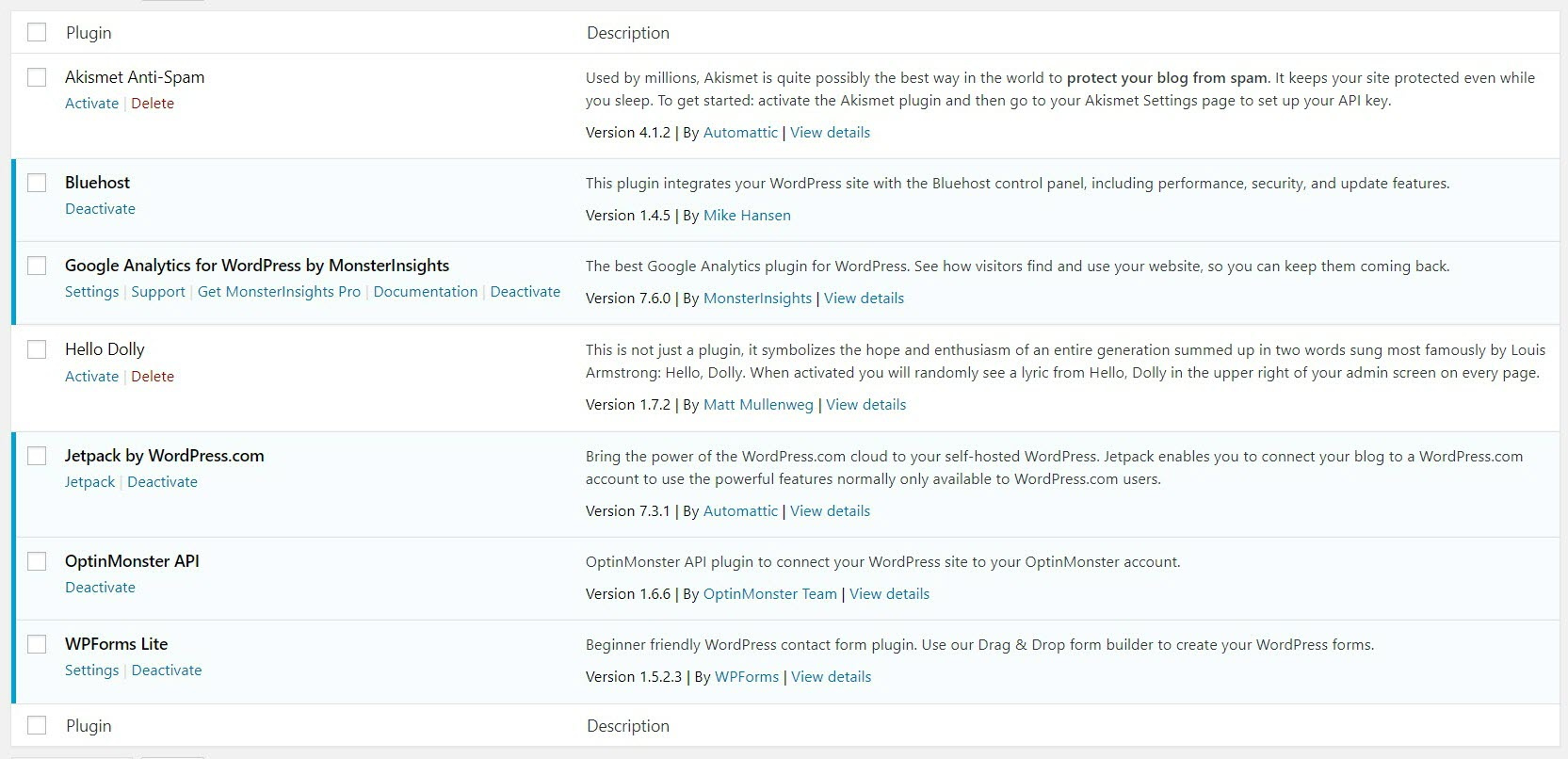Open the Matt Mullenweg author link
This screenshot has height=759, width=1568.
(758, 405)
